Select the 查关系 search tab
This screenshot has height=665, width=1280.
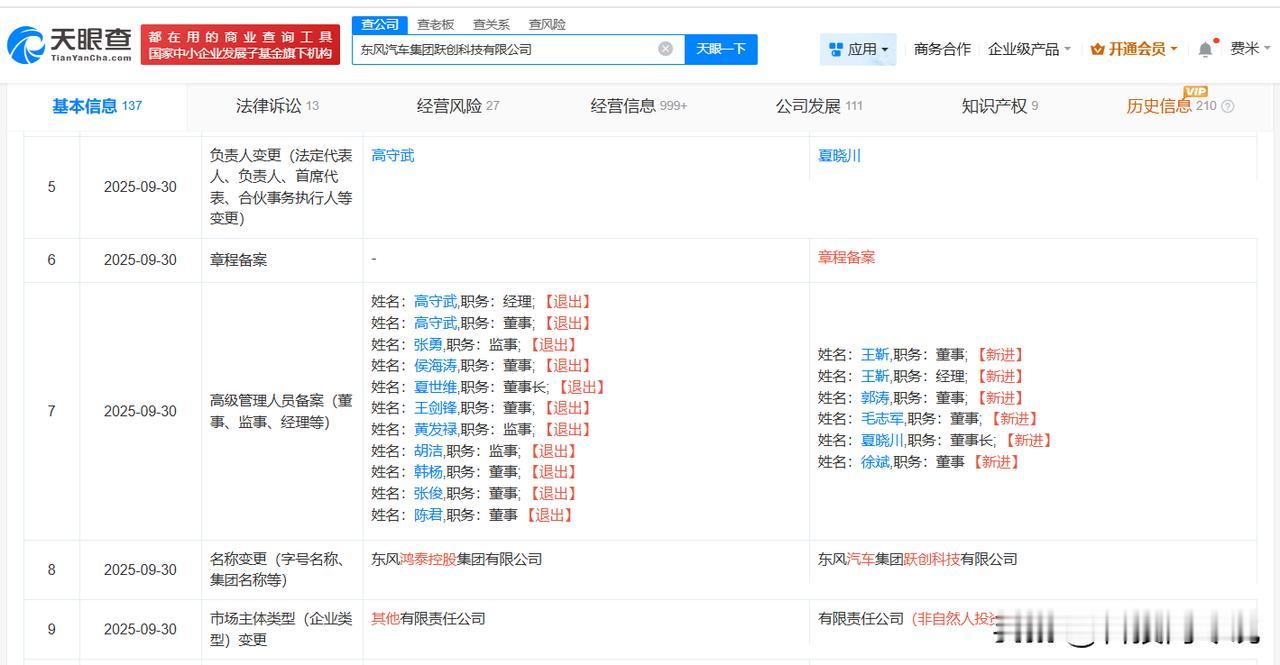491,24
